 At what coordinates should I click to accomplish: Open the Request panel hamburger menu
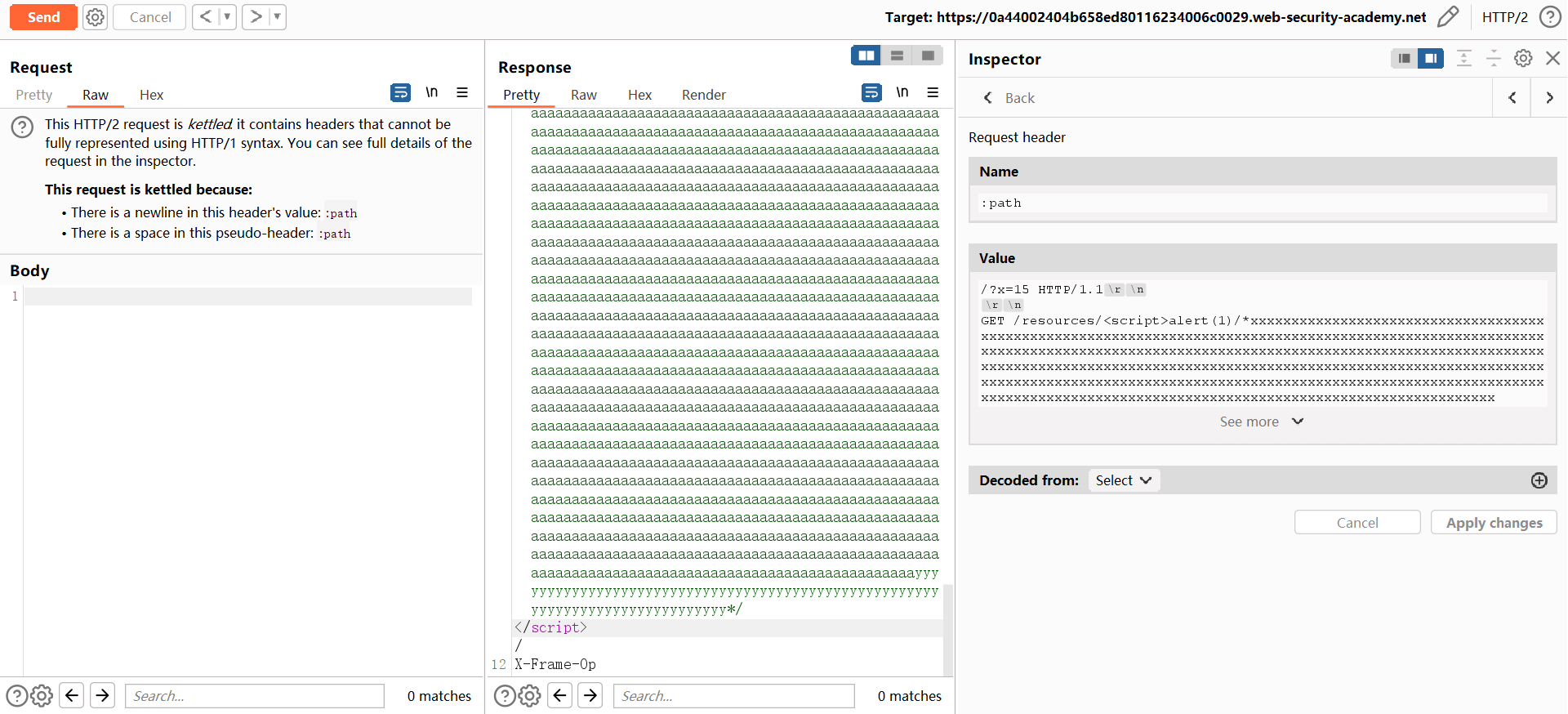pyautogui.click(x=462, y=92)
